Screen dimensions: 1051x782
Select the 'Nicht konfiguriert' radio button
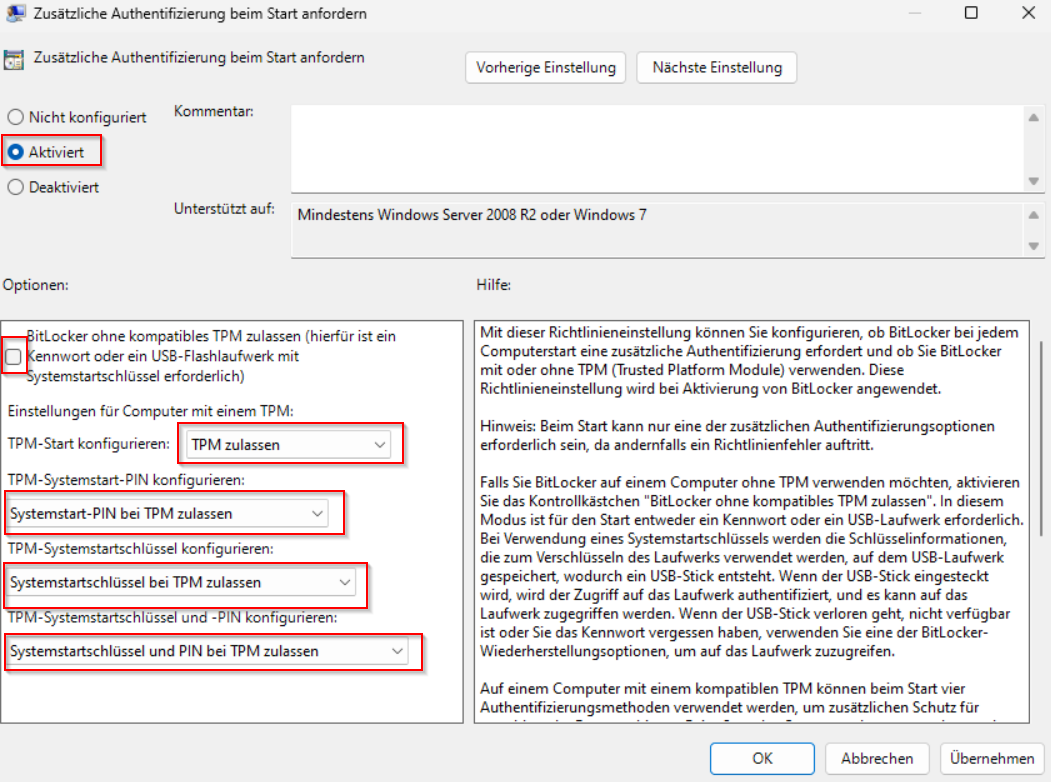(x=15, y=117)
